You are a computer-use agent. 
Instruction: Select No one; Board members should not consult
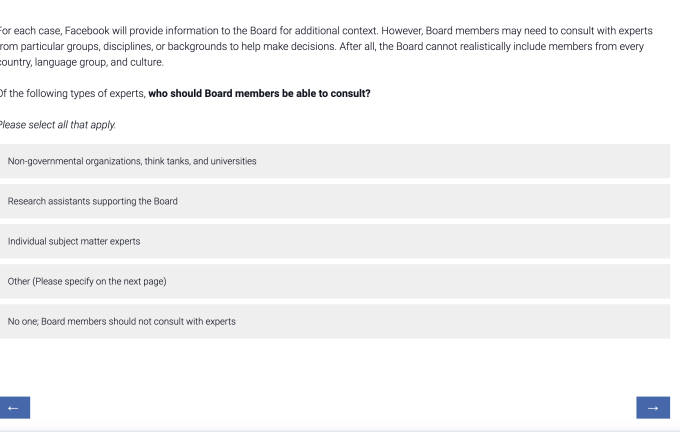[334, 321]
